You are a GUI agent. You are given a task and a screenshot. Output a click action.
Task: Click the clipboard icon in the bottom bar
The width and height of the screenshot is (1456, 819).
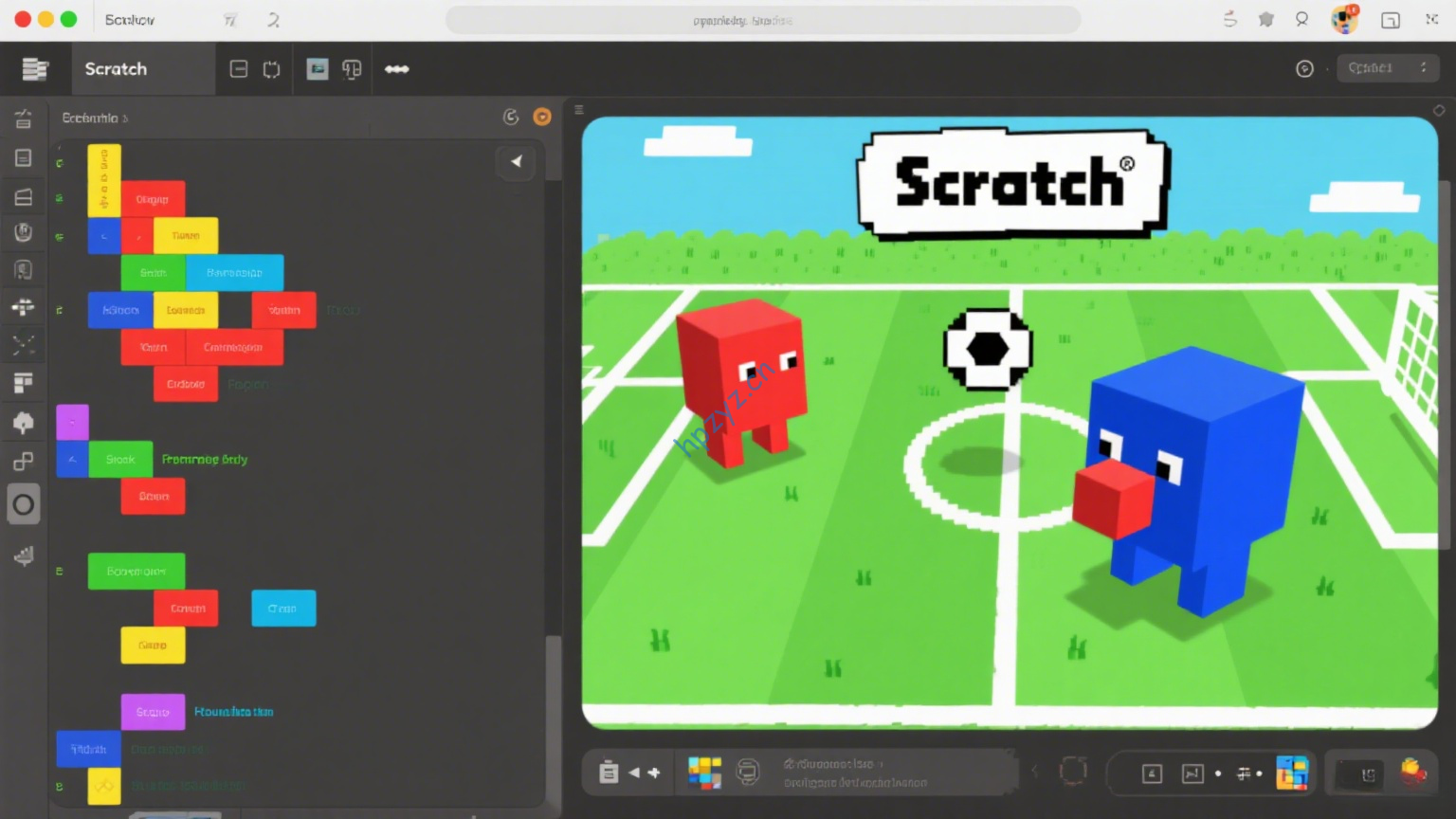[609, 773]
